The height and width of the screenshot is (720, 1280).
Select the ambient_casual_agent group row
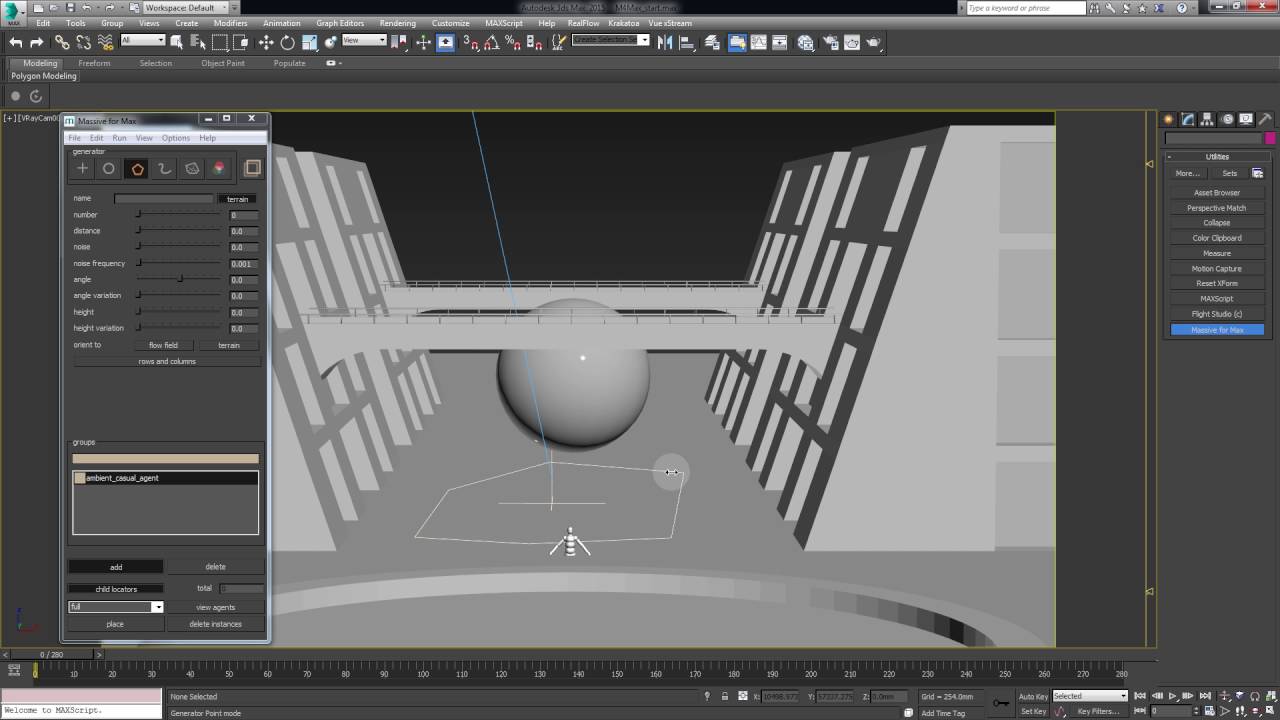165,478
